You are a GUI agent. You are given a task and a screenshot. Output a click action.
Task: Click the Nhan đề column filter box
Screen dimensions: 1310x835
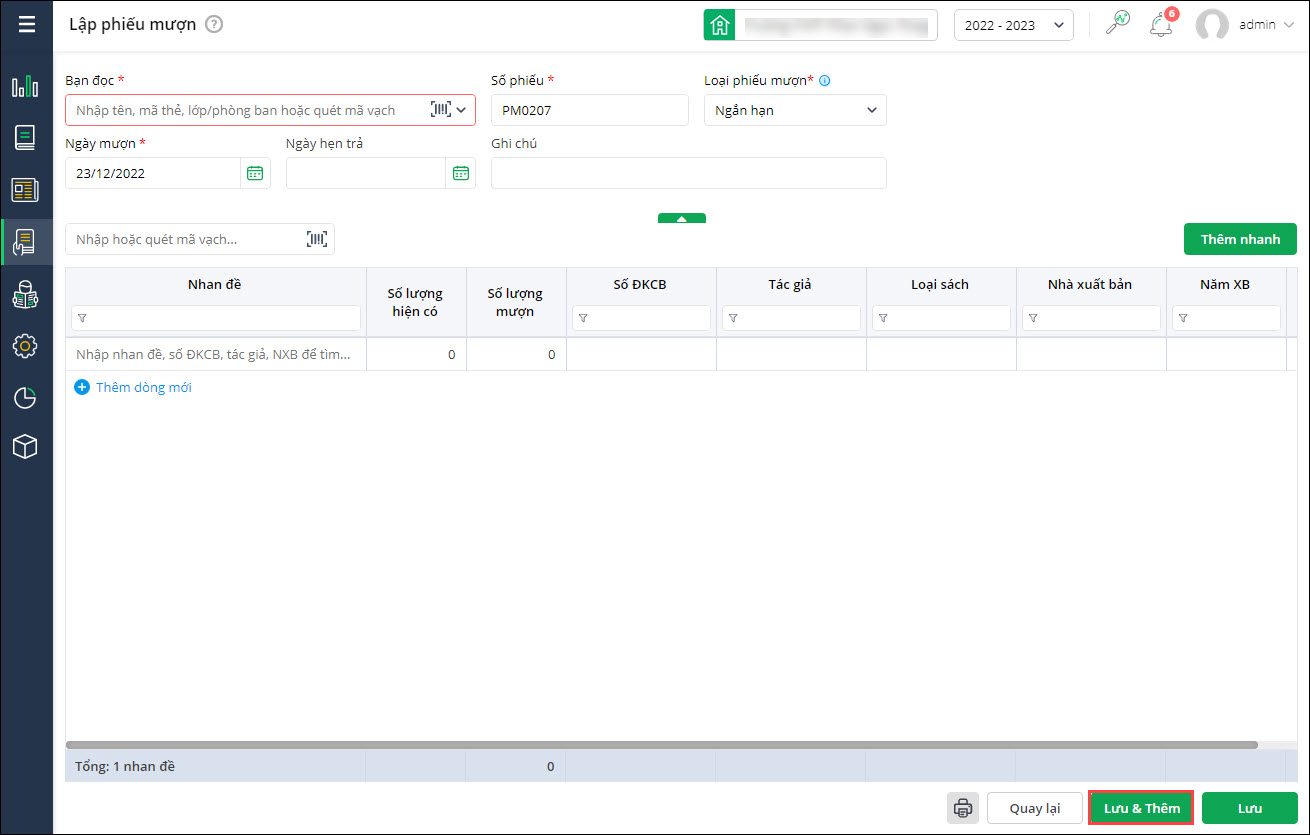click(x=216, y=318)
